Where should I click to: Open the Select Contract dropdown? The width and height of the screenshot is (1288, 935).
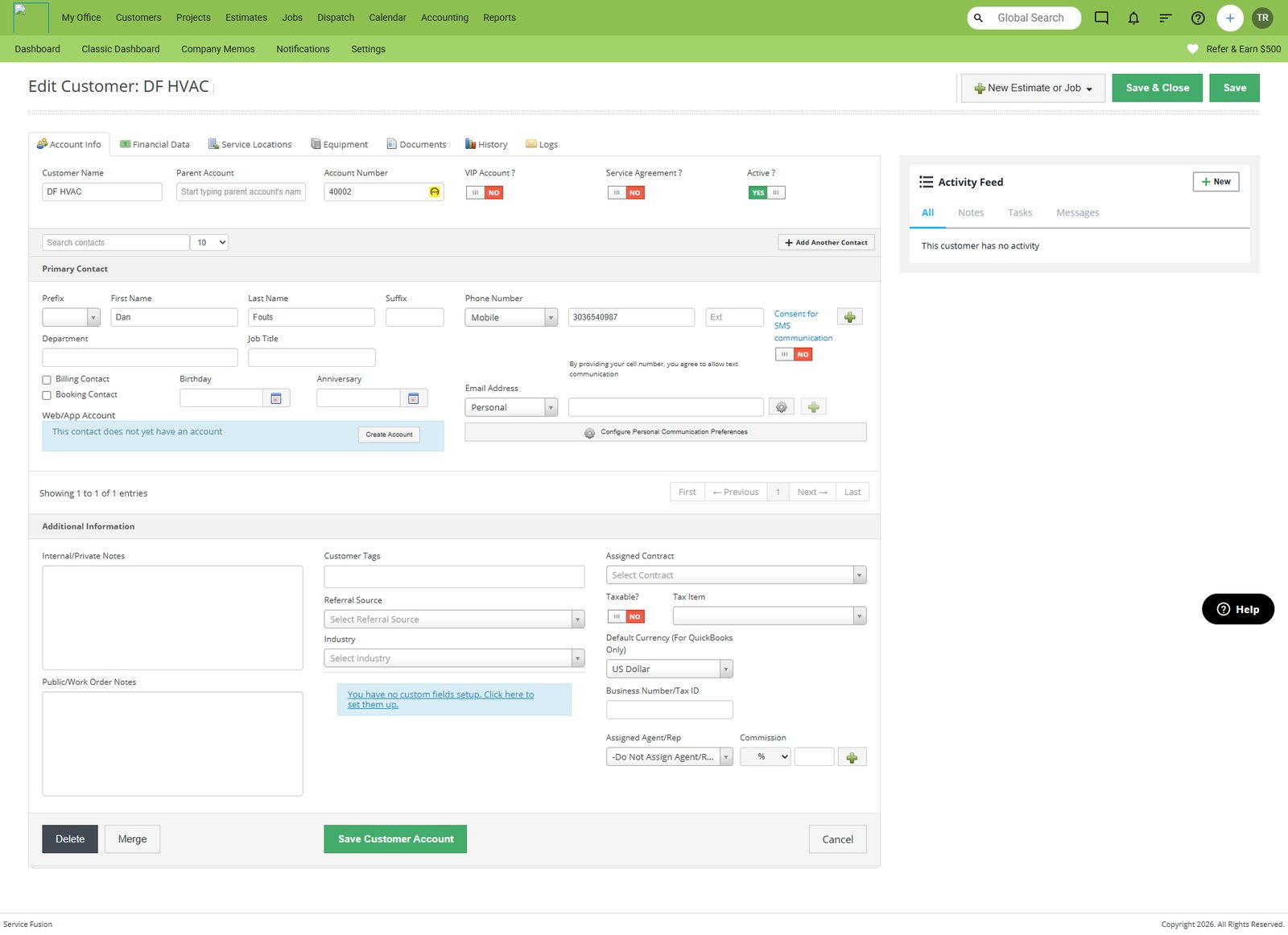coord(736,575)
